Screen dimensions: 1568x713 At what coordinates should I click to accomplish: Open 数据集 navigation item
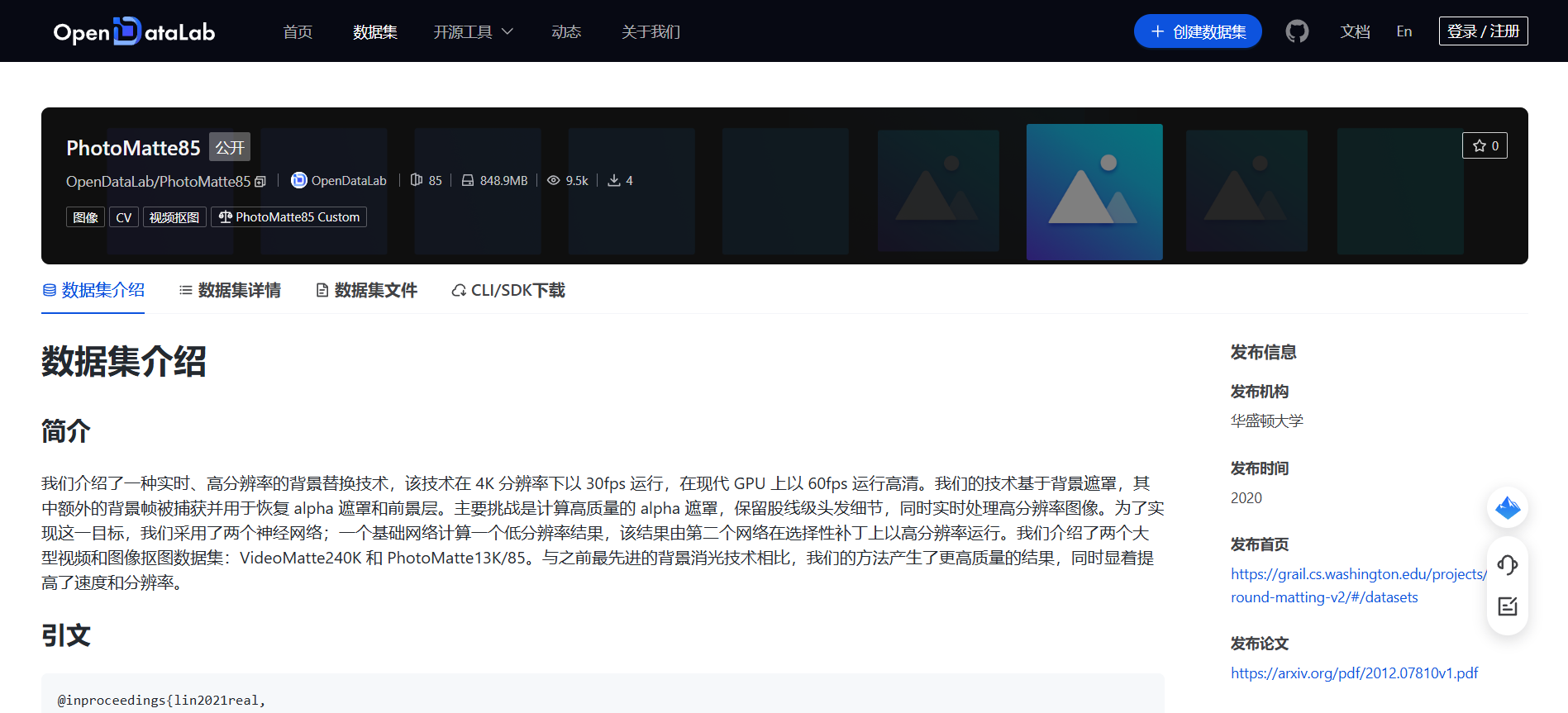[375, 31]
